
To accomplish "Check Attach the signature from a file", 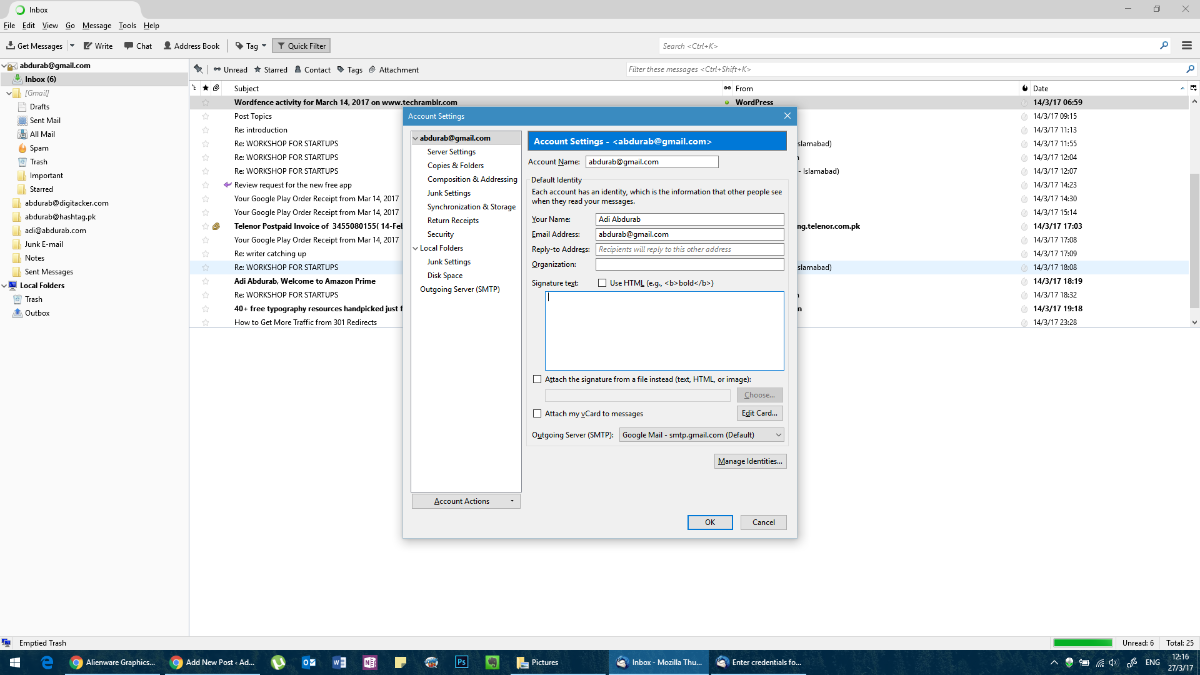I will 537,380.
